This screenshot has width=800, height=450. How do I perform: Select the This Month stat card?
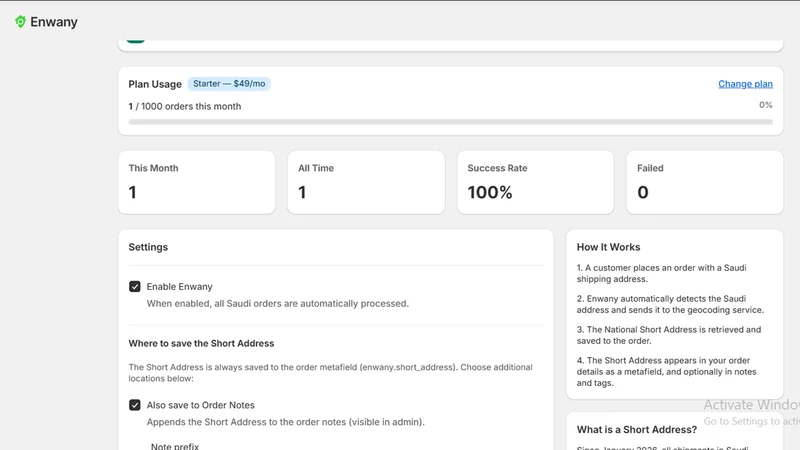(196, 182)
